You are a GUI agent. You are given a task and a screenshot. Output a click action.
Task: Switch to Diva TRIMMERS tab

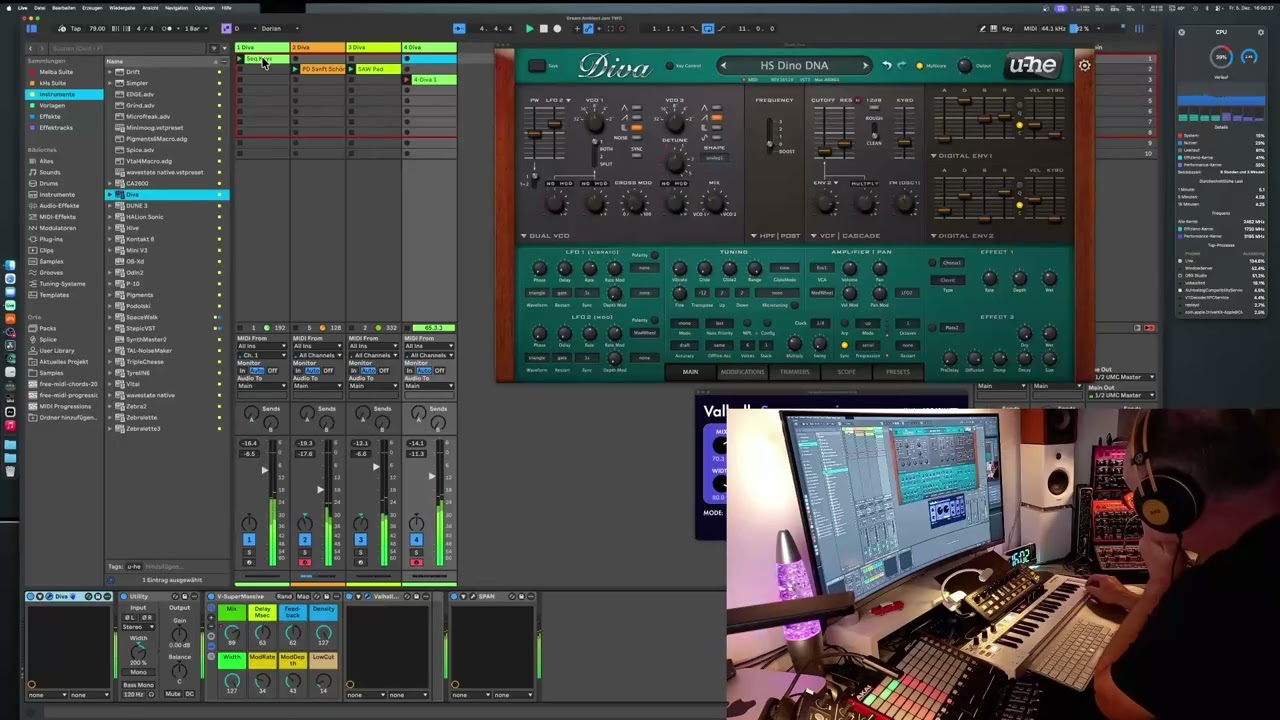[x=795, y=372]
